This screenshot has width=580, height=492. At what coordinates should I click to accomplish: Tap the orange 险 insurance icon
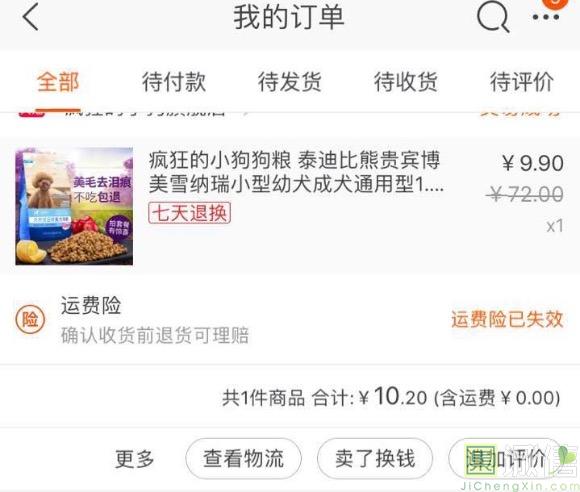(x=30, y=319)
